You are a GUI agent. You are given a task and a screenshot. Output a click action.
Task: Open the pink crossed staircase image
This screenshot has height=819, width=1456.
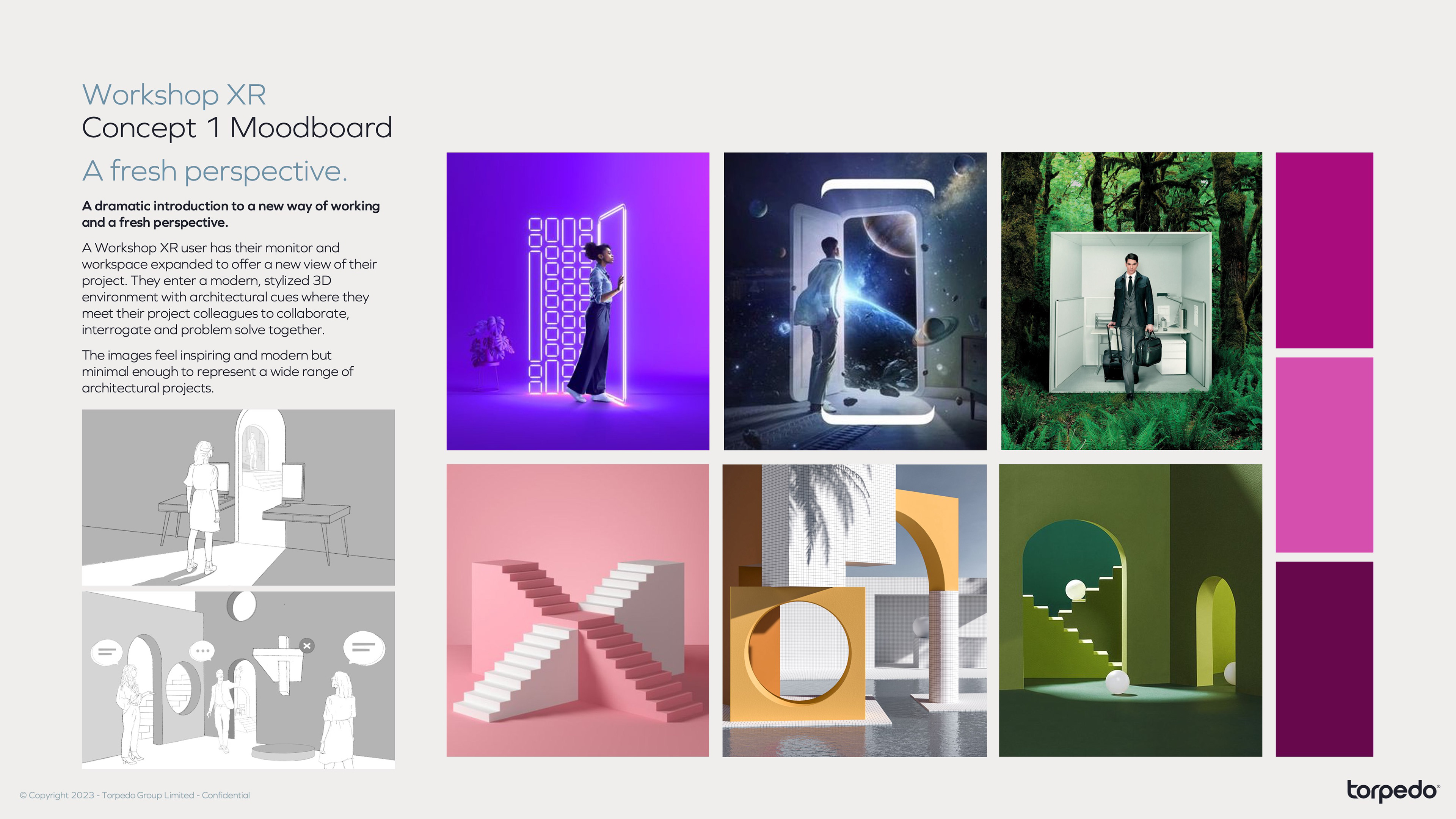[577, 610]
